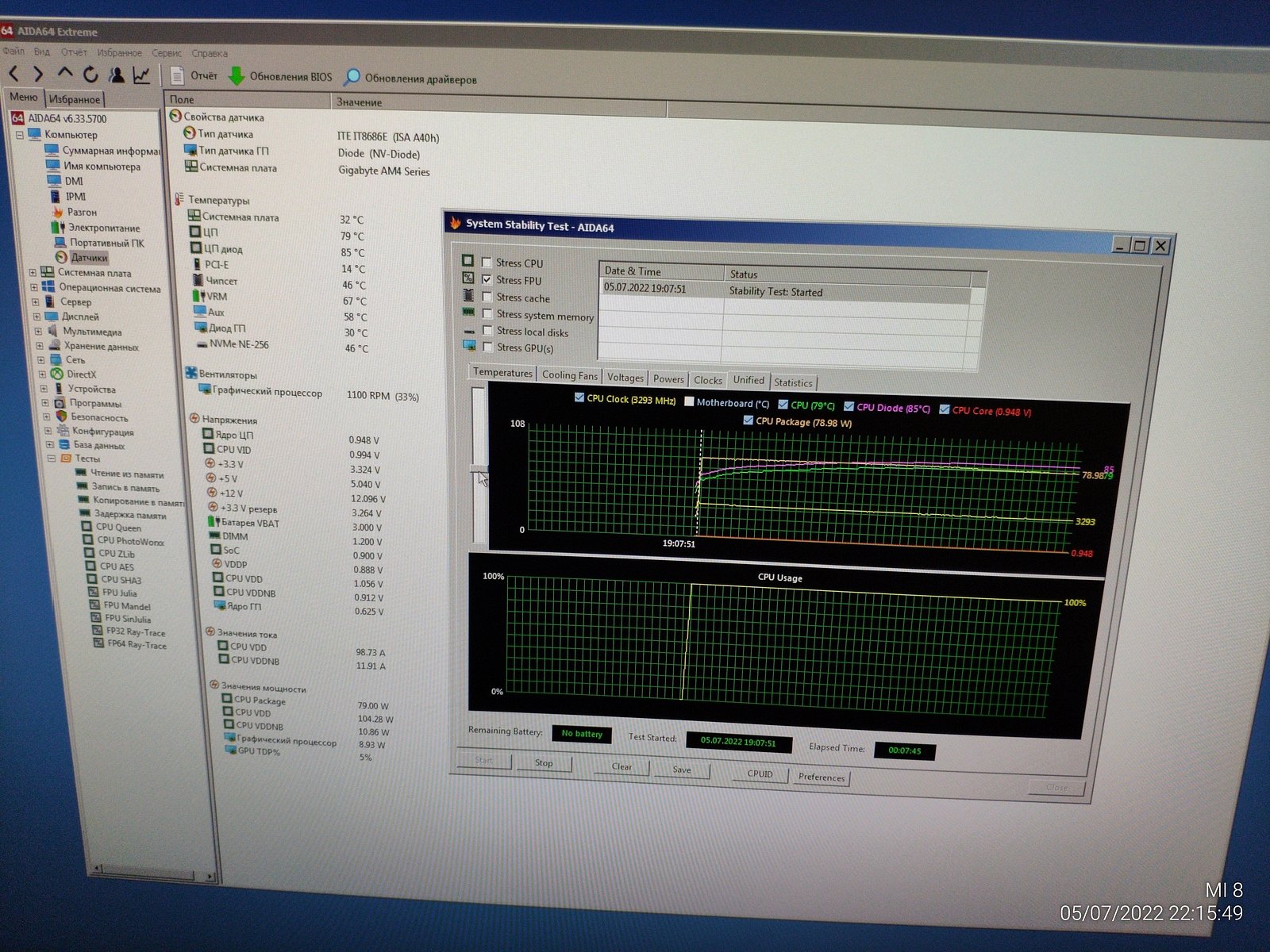Expand the Сервер tree node

[35, 301]
